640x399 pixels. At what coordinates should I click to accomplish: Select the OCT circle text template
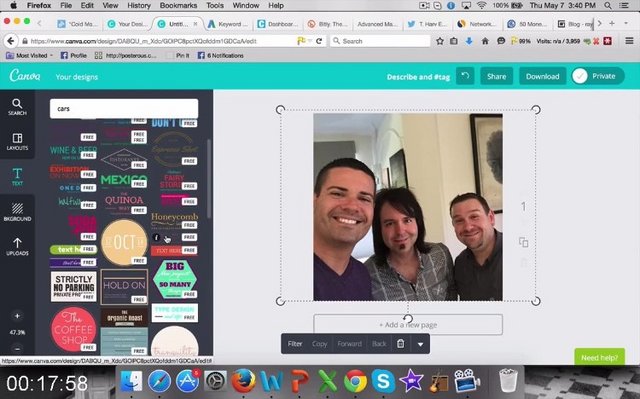[x=124, y=242]
